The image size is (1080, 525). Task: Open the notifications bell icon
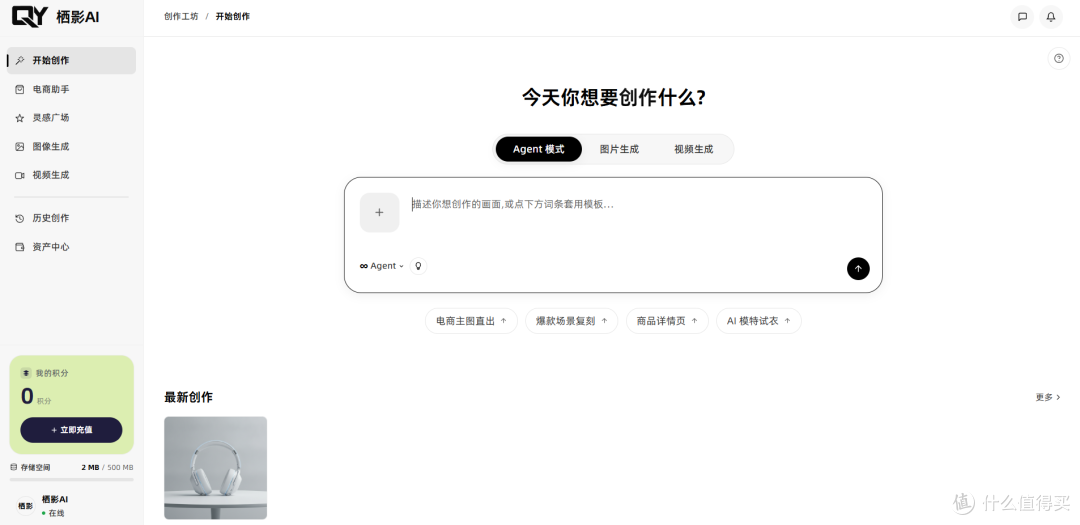click(1050, 17)
